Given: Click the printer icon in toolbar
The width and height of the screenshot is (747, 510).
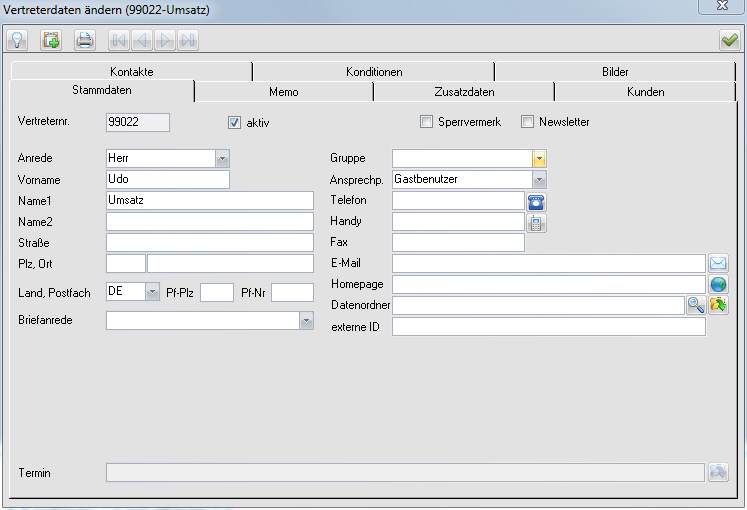Looking at the screenshot, I should pyautogui.click(x=85, y=40).
